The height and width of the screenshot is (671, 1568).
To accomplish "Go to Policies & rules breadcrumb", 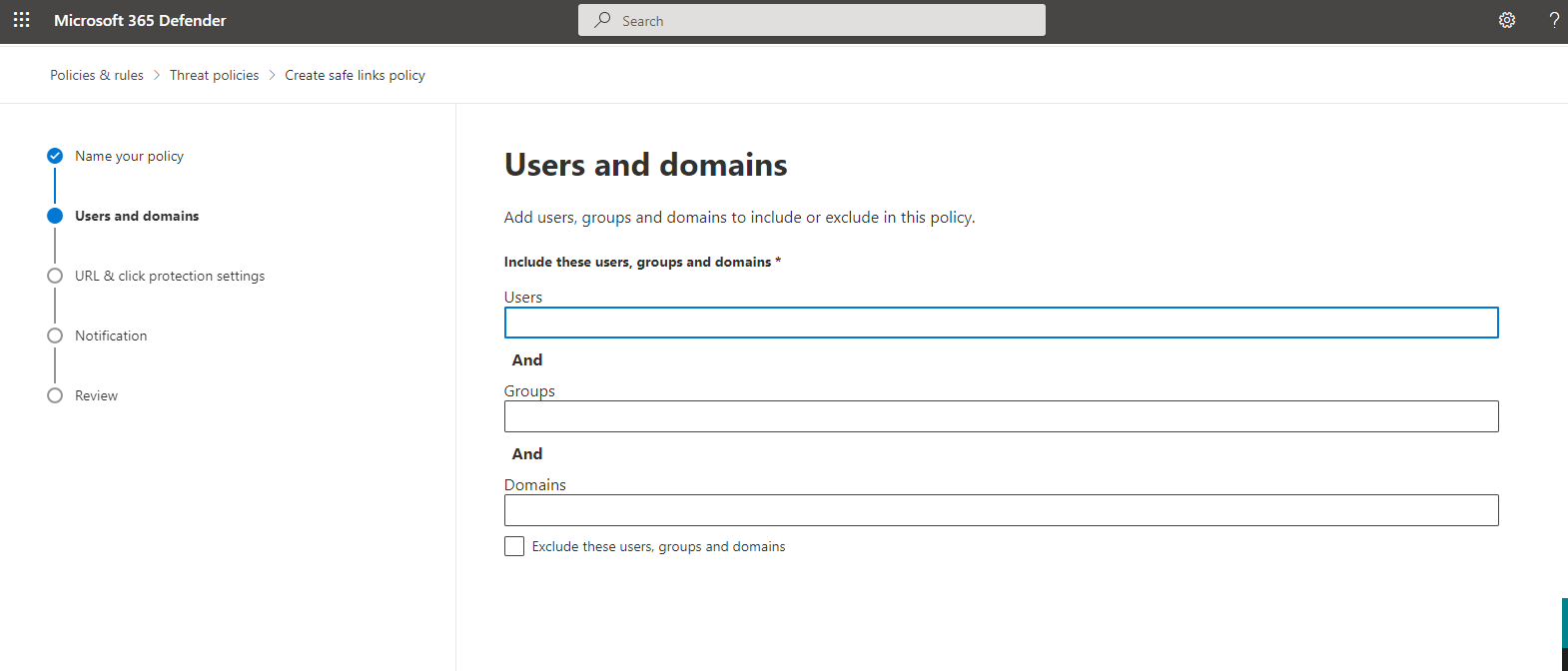I will pos(97,75).
